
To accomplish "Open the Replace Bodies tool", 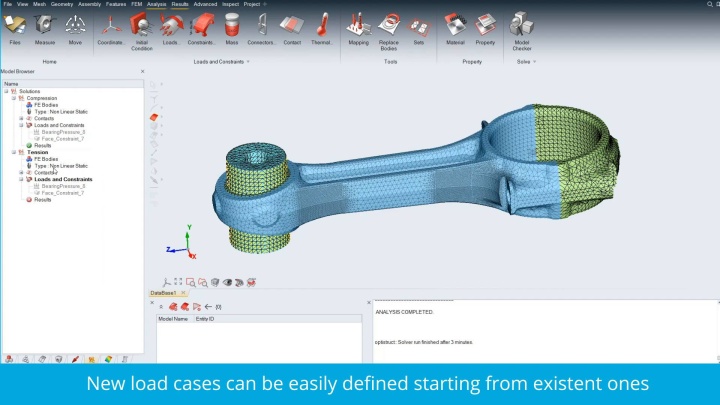I will pyautogui.click(x=389, y=32).
